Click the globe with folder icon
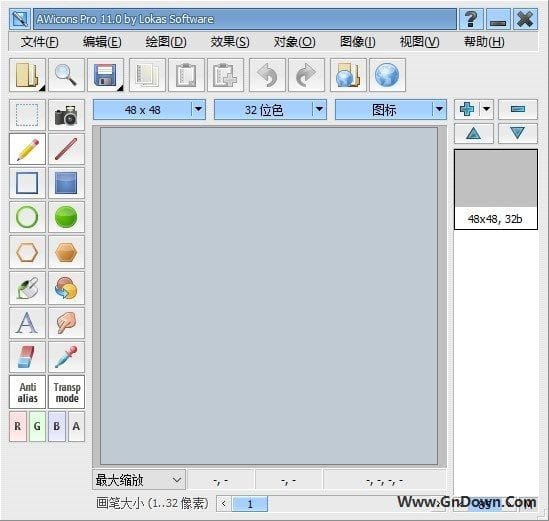Viewport: 549px width, 521px height. pyautogui.click(x=348, y=75)
